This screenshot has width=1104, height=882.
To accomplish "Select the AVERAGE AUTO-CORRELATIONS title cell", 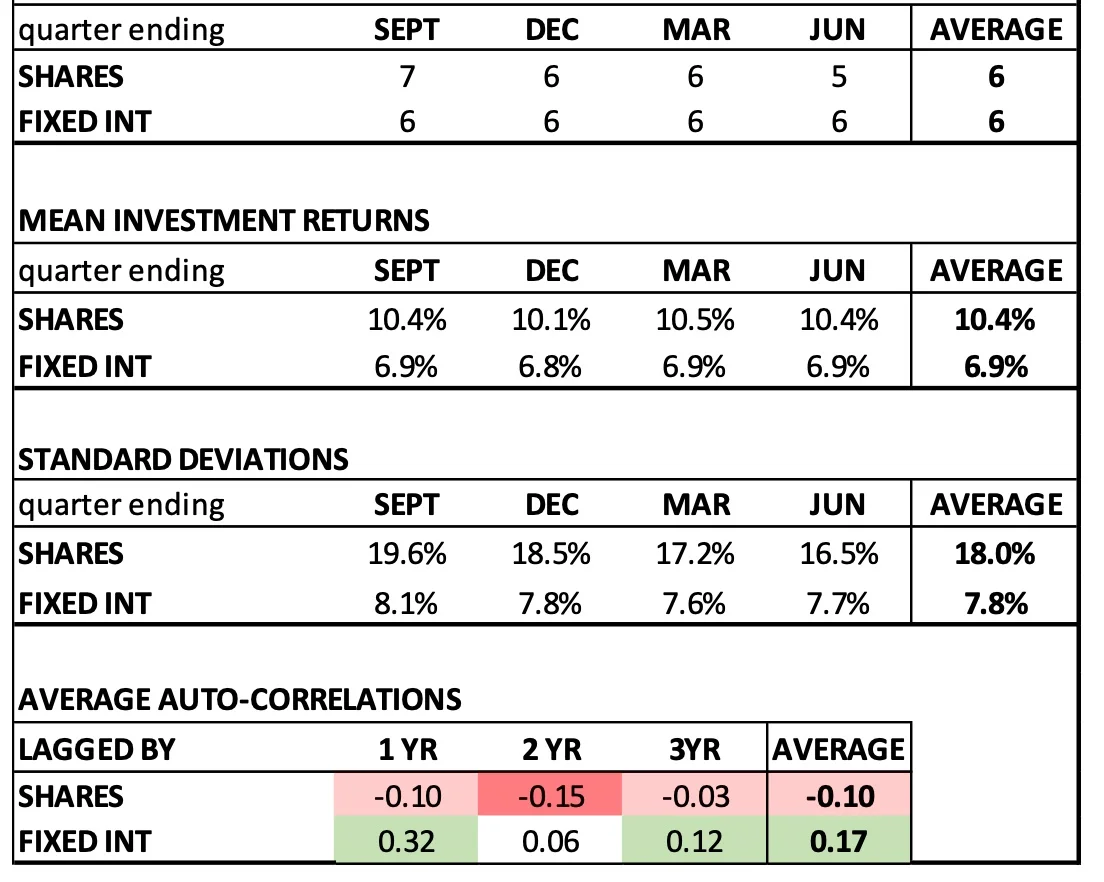I will point(240,697).
